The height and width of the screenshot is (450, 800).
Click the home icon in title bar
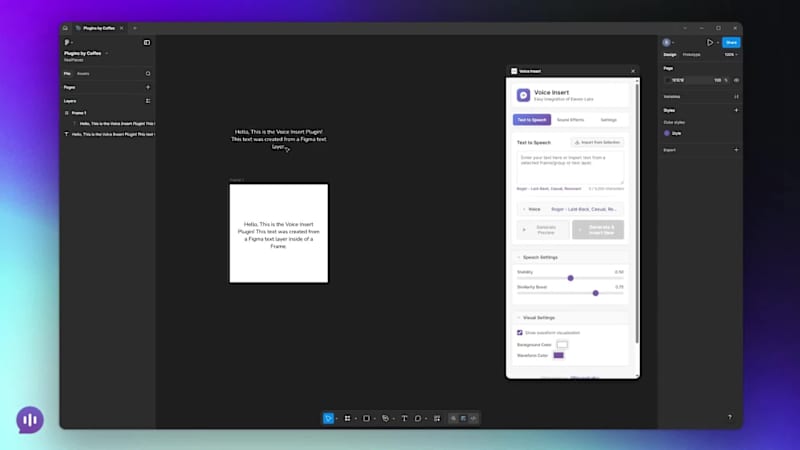coord(65,28)
